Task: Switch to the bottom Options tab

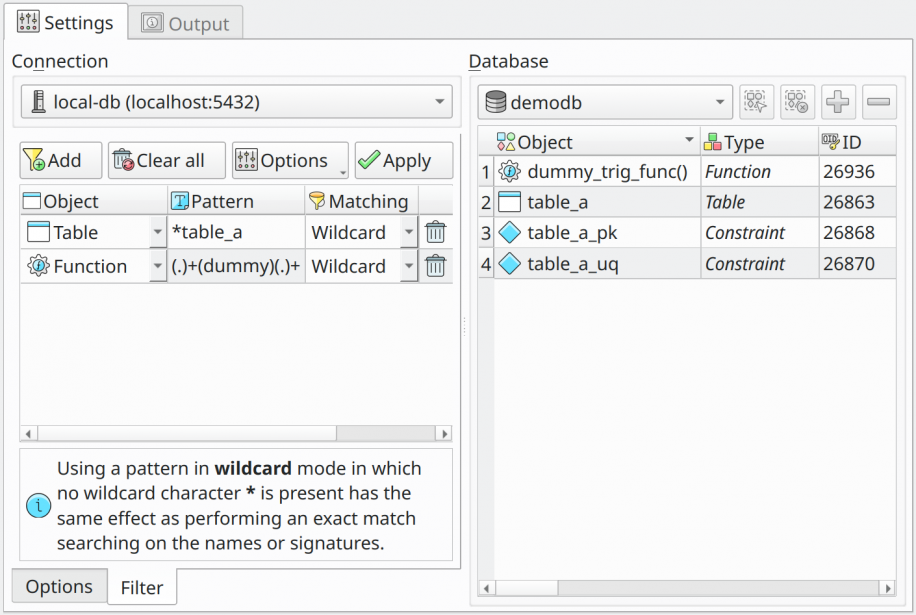Action: coord(59,586)
